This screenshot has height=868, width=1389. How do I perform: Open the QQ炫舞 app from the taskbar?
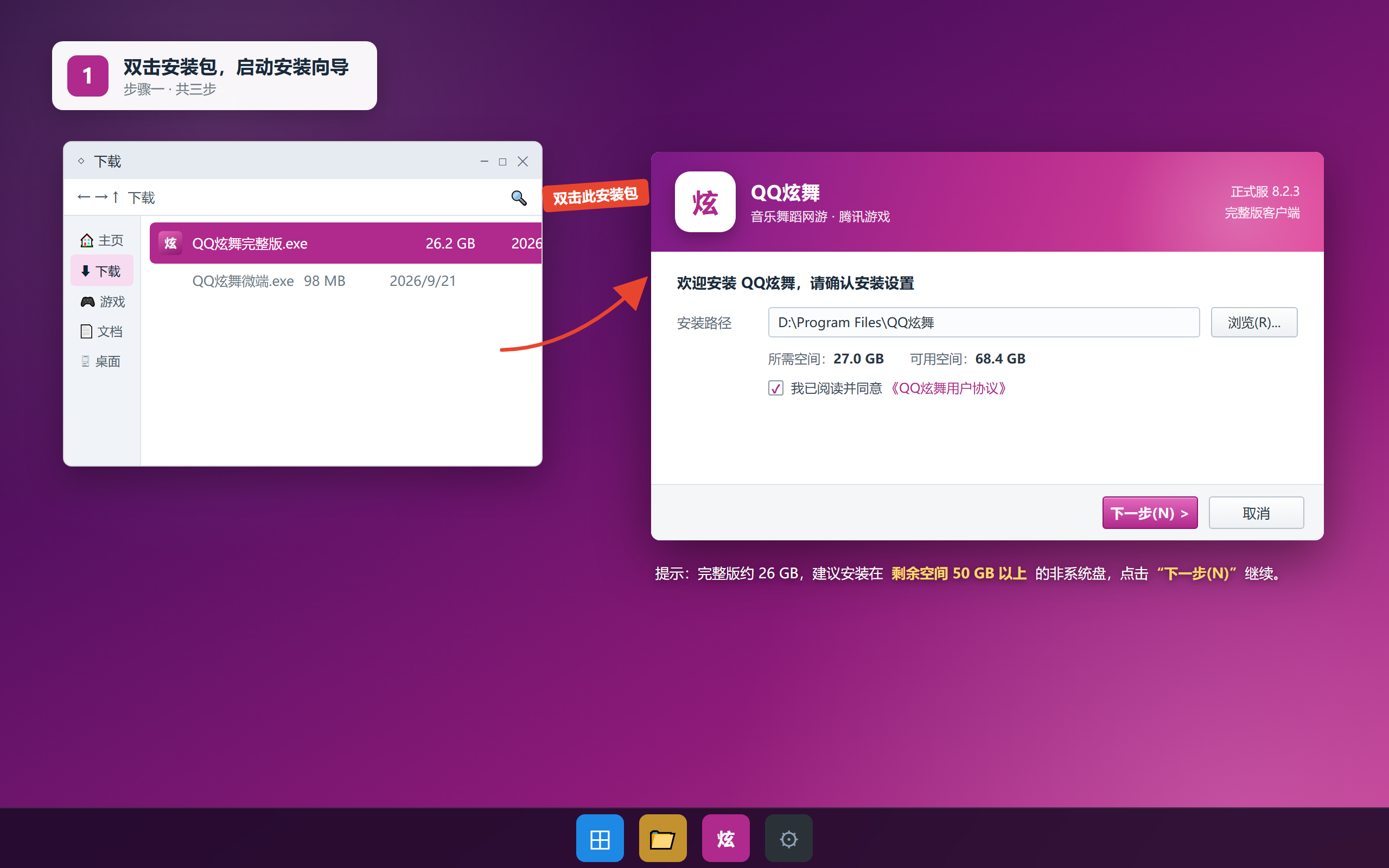[725, 838]
